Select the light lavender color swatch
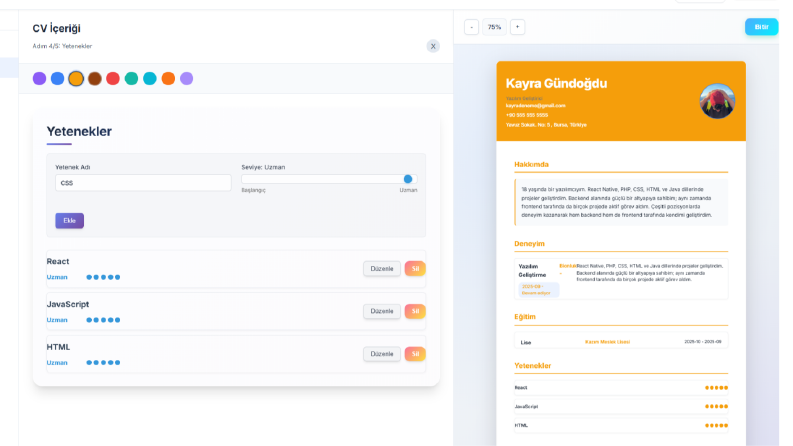 pos(187,78)
